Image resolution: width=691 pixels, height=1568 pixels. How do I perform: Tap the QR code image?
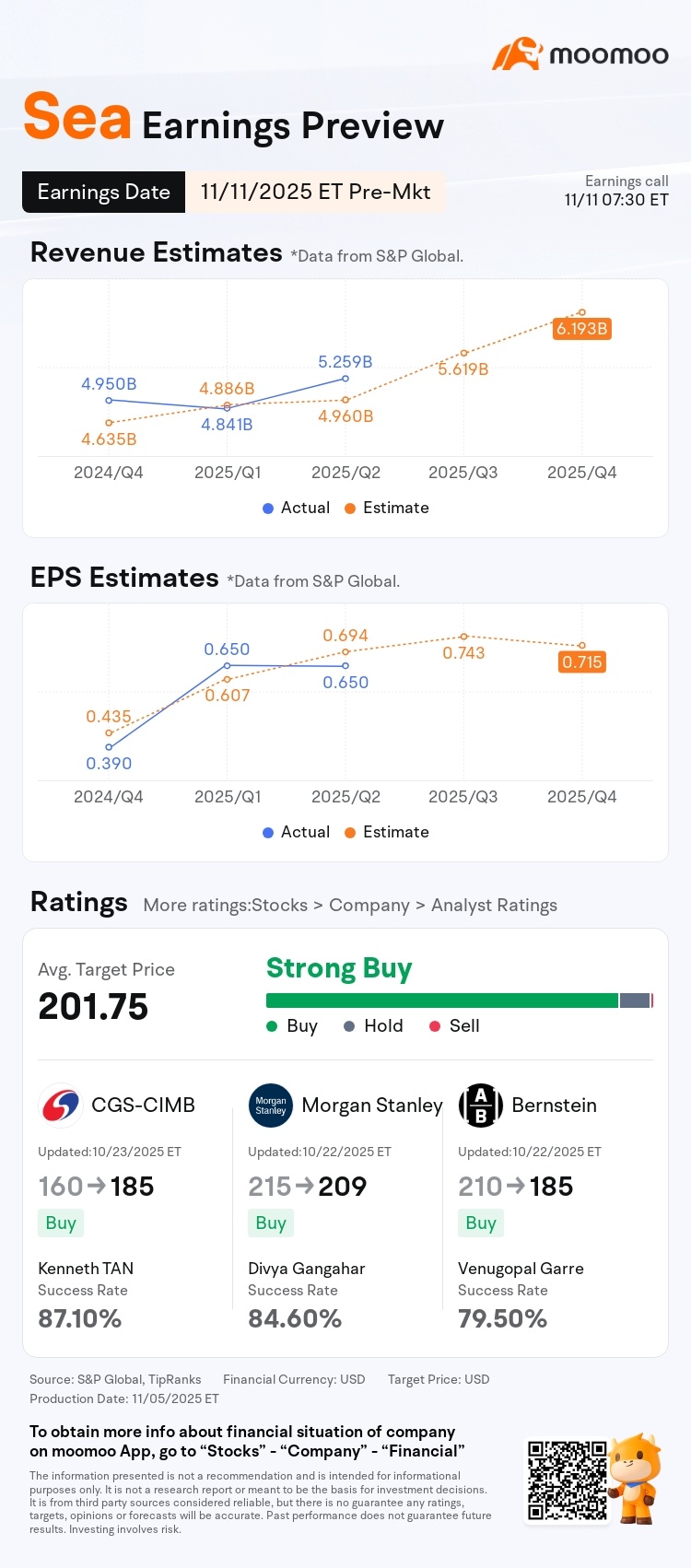568,1480
